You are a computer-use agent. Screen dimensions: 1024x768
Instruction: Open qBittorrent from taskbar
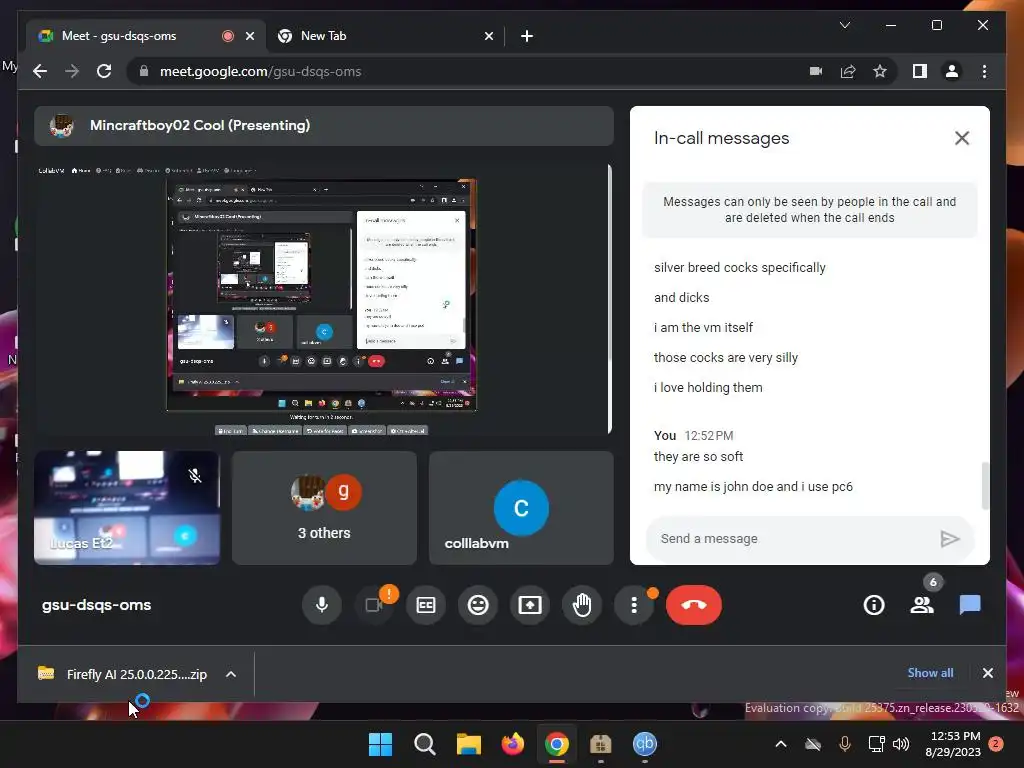click(x=645, y=744)
